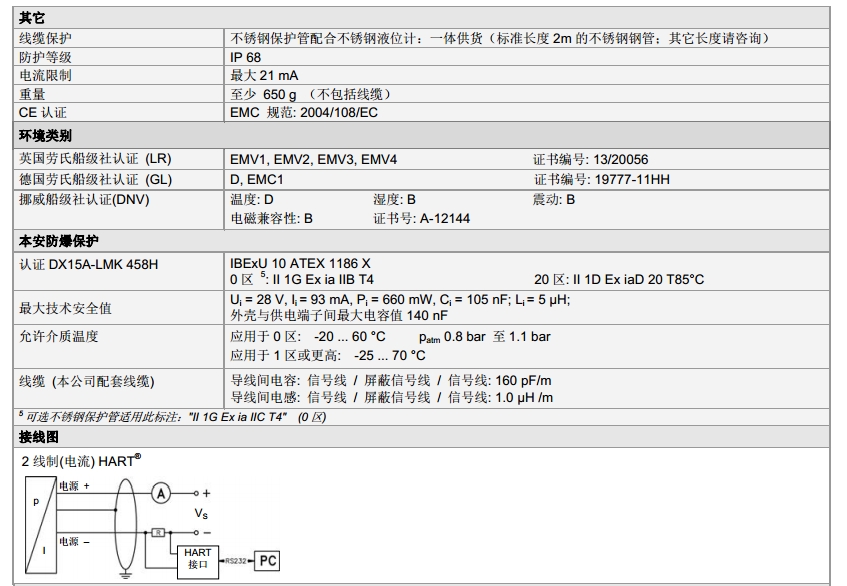Screen dimensions: 847x586
Task: Select the 最大 21 mA value
Action: 264,76
